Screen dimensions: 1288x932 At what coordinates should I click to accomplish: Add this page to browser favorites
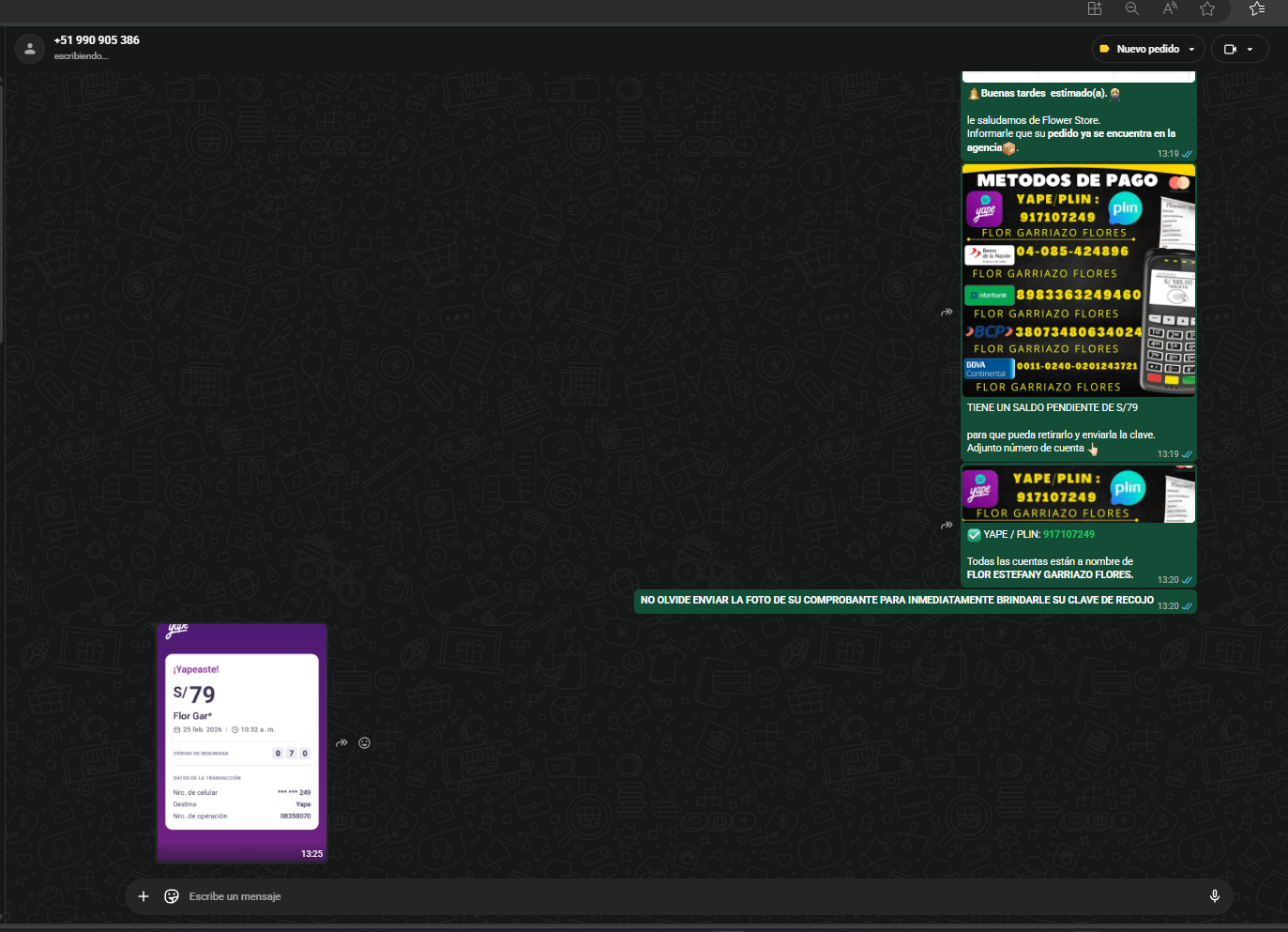click(x=1207, y=8)
